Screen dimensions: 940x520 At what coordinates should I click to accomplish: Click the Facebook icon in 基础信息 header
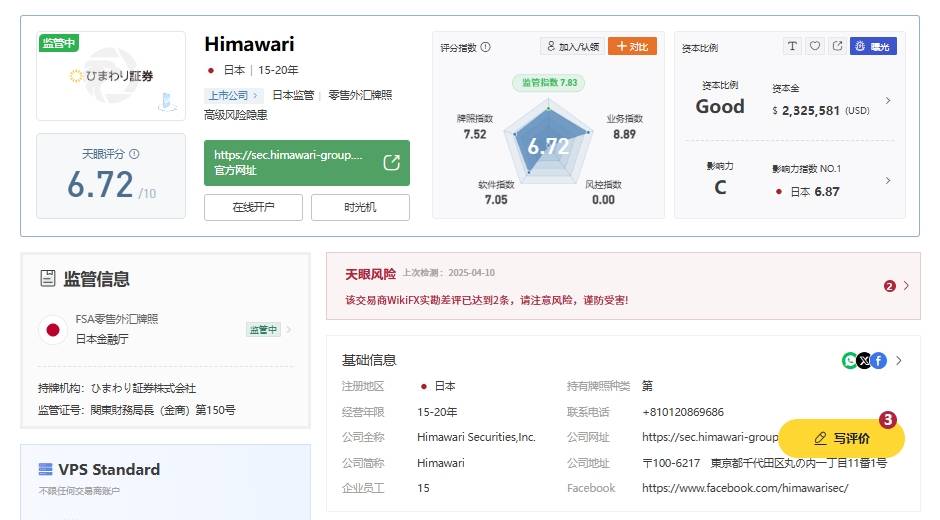(x=878, y=360)
